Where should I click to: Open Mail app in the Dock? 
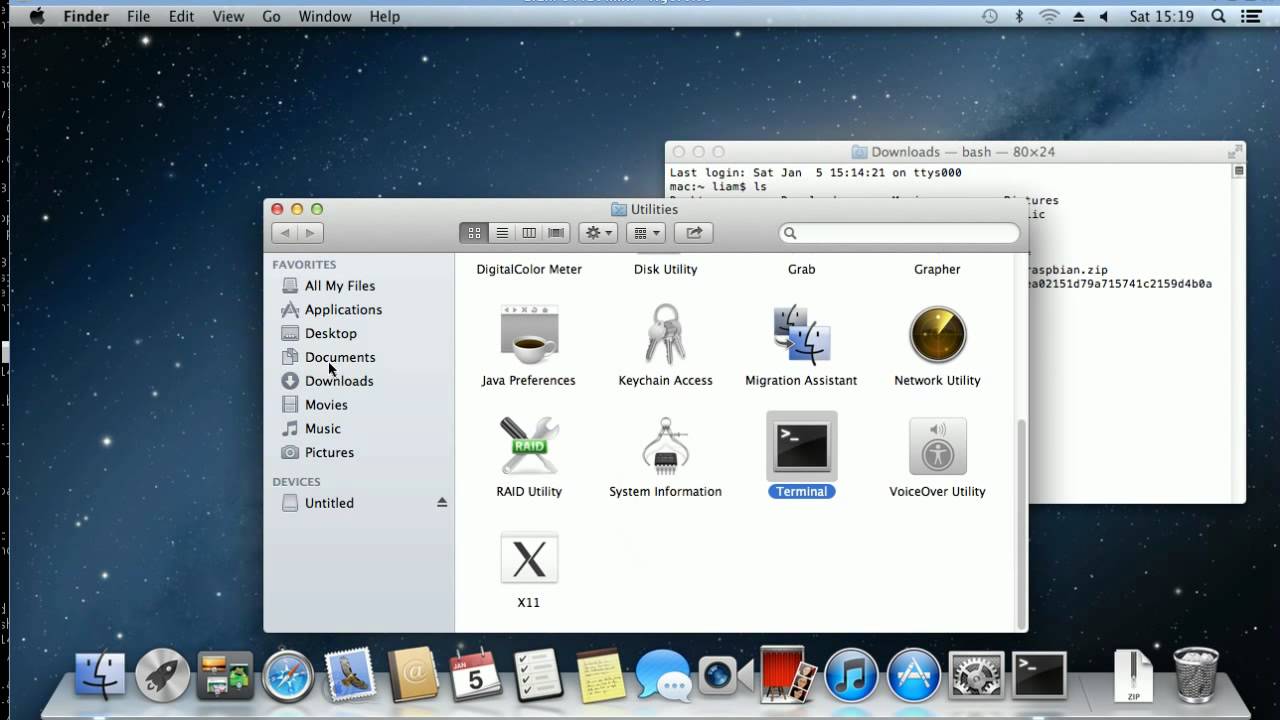[350, 676]
